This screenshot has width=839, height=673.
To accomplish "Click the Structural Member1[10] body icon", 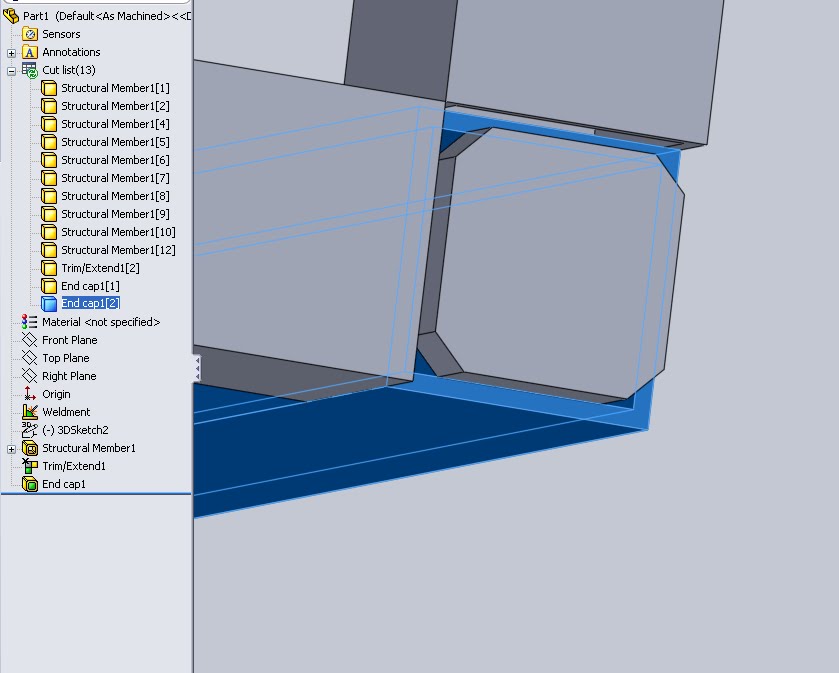I will [x=49, y=232].
